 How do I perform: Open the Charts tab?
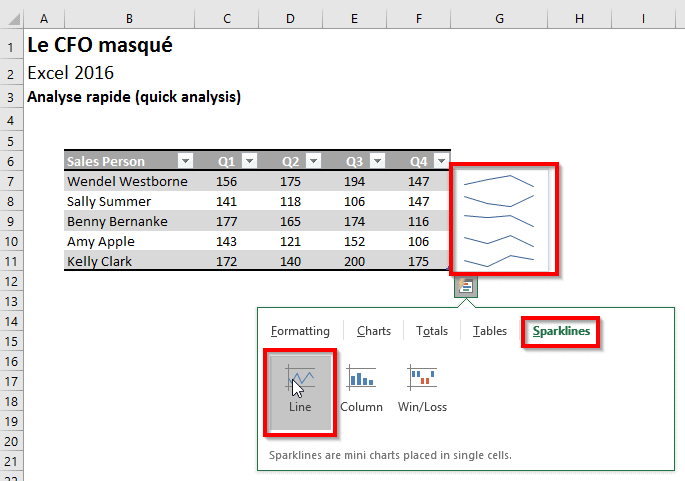click(x=374, y=331)
